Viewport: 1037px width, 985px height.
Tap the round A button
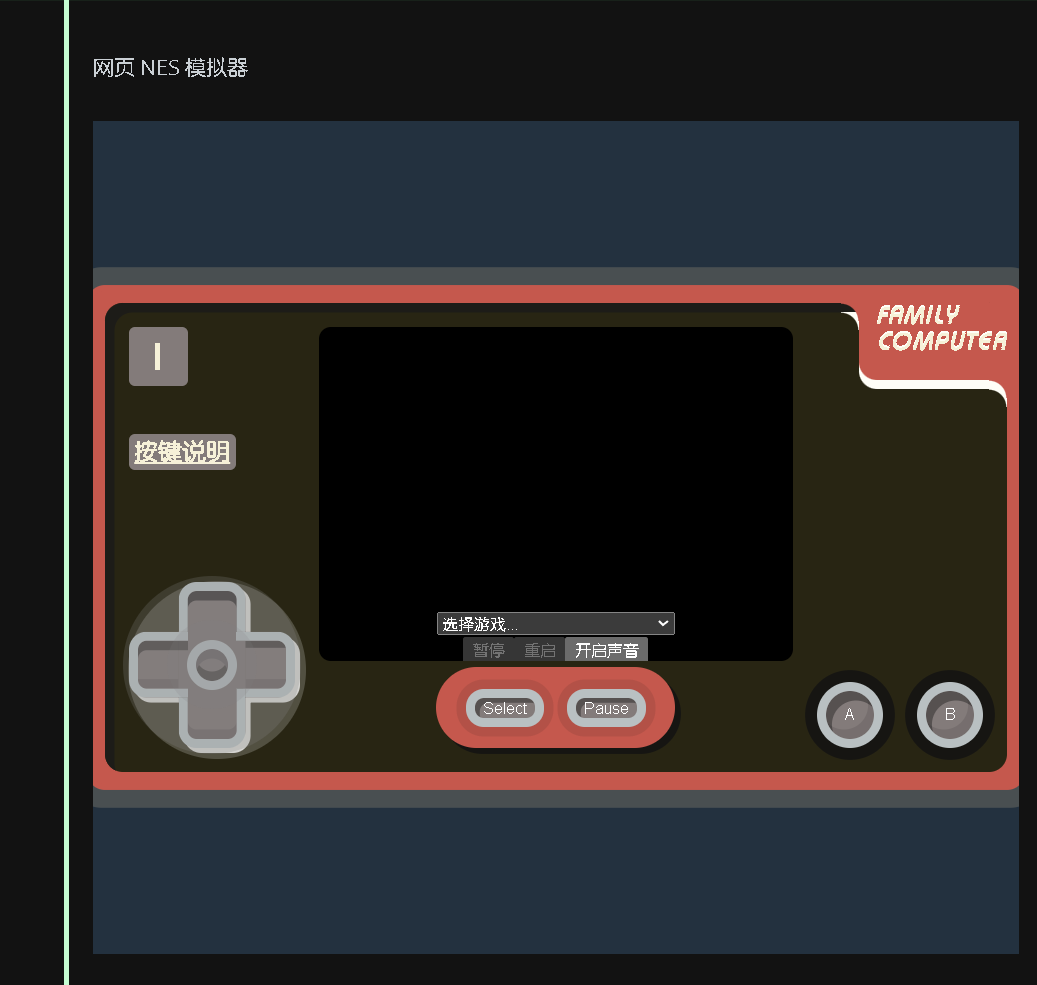[850, 715]
